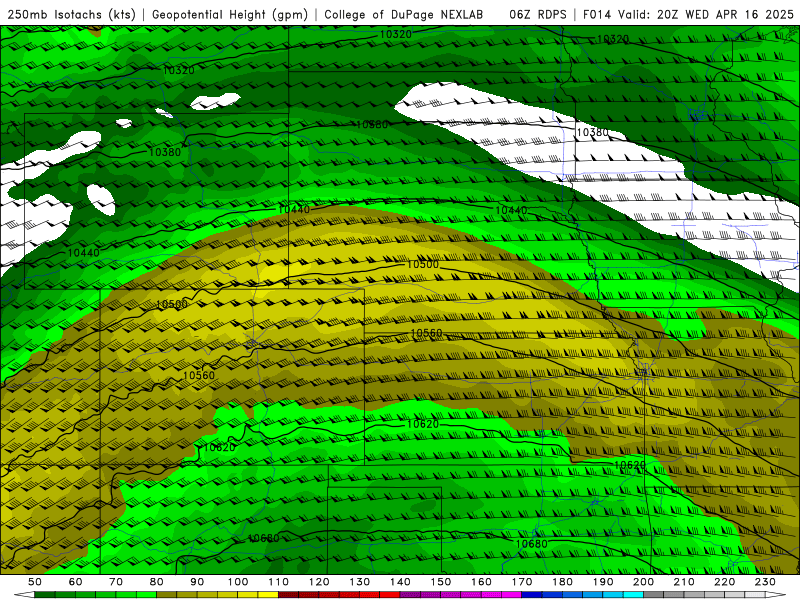Click 'College of DuPage NEXLAB' header text
Viewport: 800px width, 600px height.
click(x=404, y=14)
